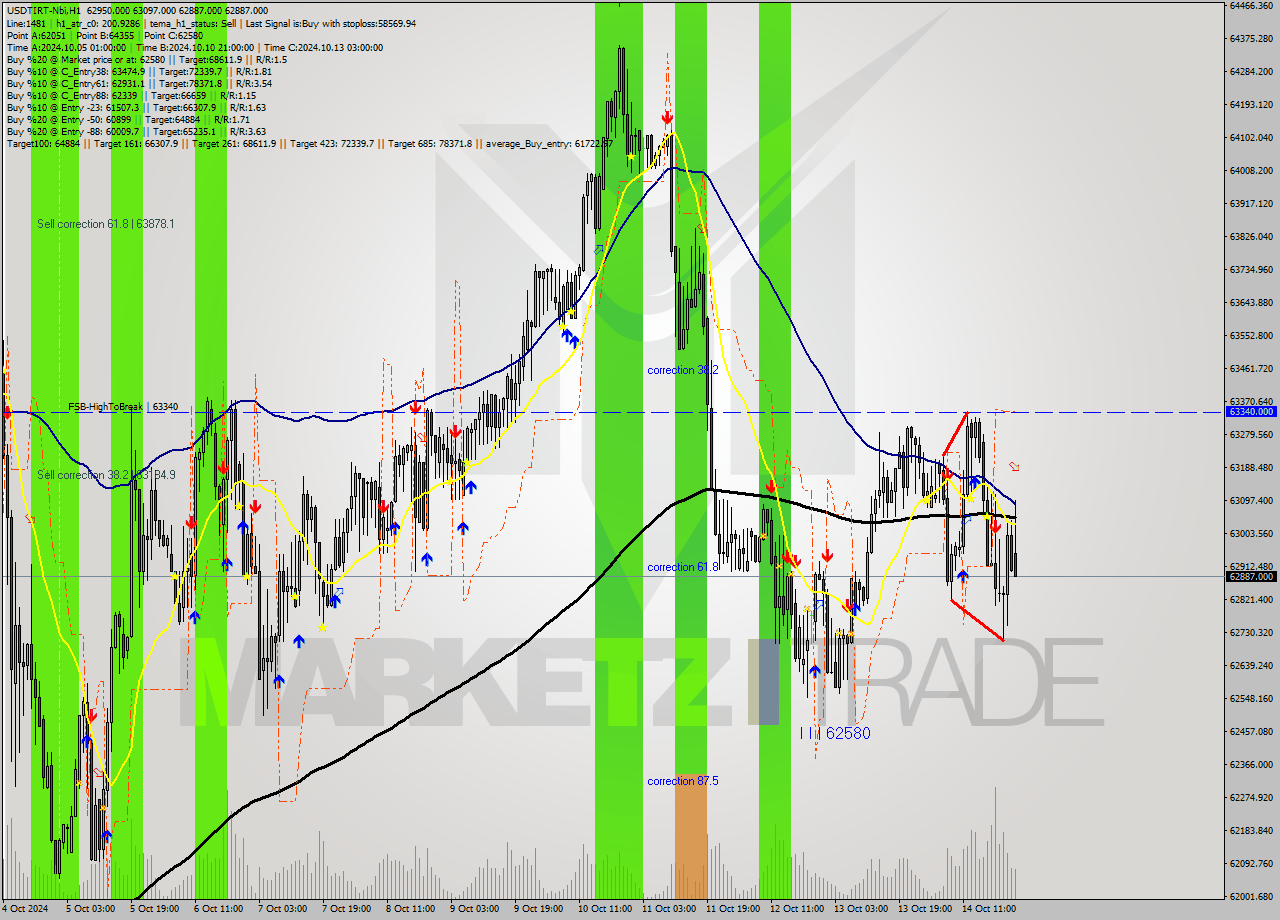Click price level 64193.240 on axis
Screen dimensions: 1280x920
[x=1250, y=104]
